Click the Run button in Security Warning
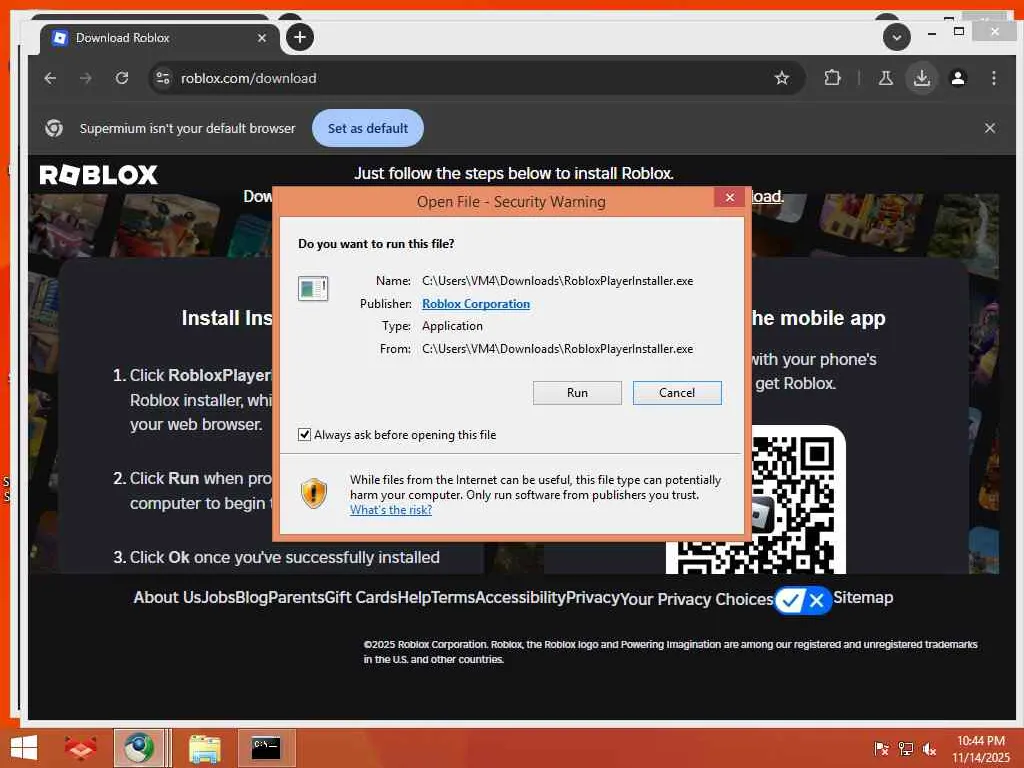The image size is (1024, 768). [x=577, y=392]
